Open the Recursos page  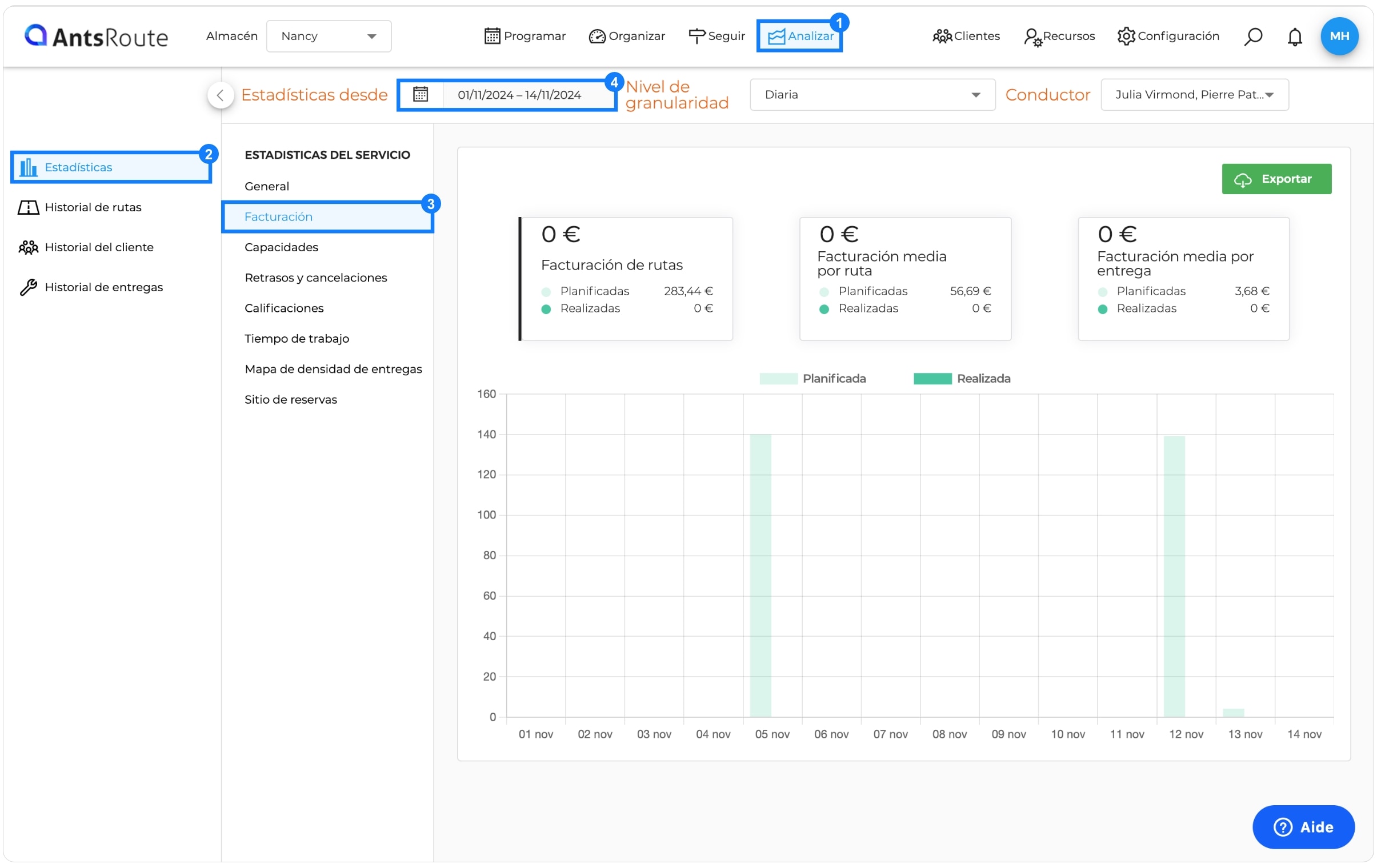tap(1059, 37)
